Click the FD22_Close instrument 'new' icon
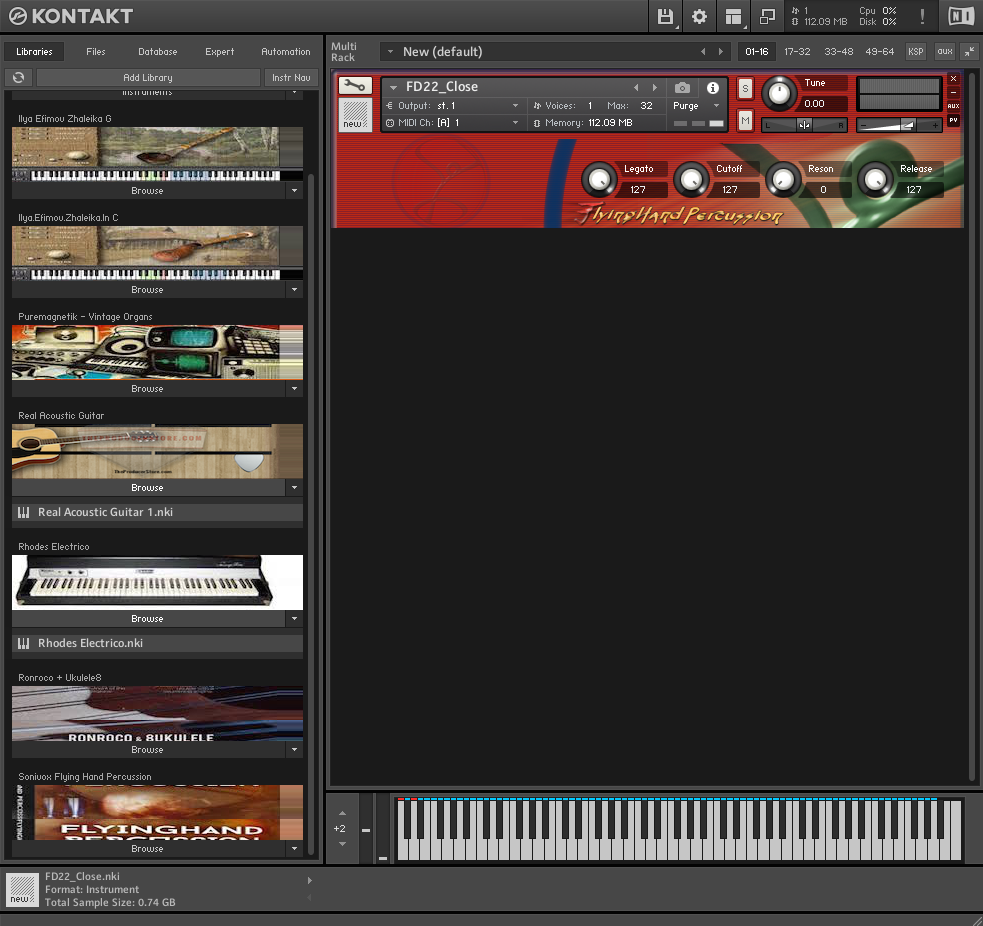The image size is (983, 926). [355, 114]
